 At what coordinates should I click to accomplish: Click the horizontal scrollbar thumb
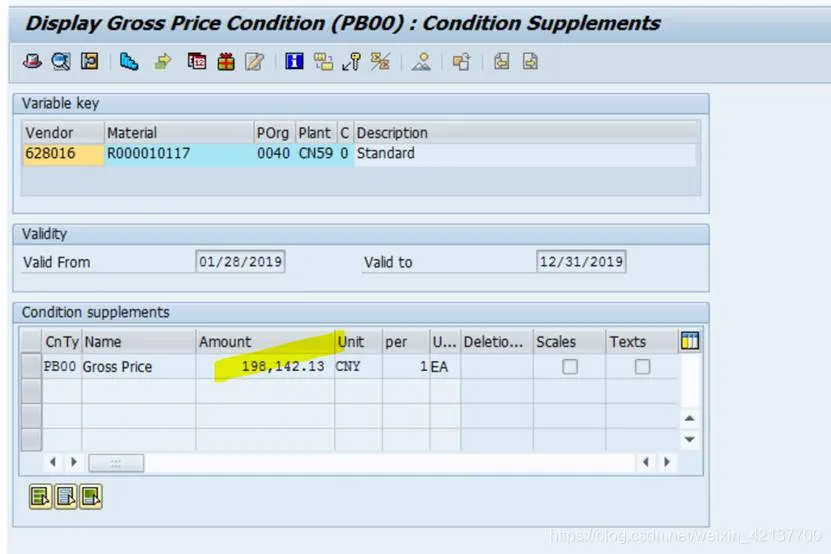click(x=116, y=463)
